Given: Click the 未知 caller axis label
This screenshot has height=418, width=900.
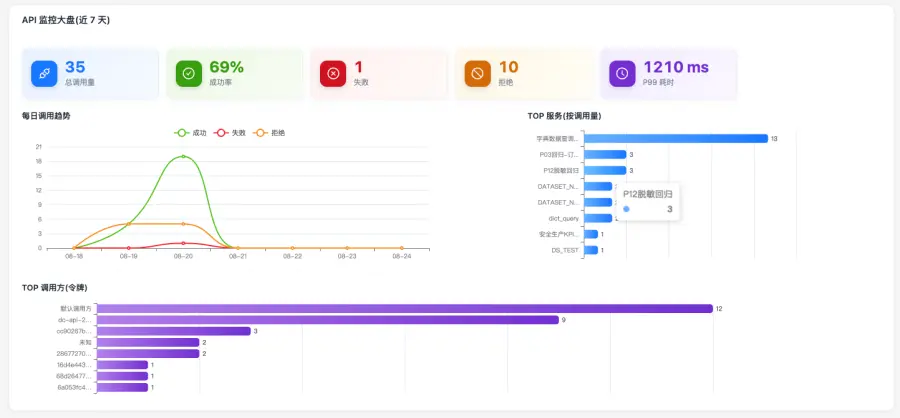Looking at the screenshot, I should click(x=86, y=342).
